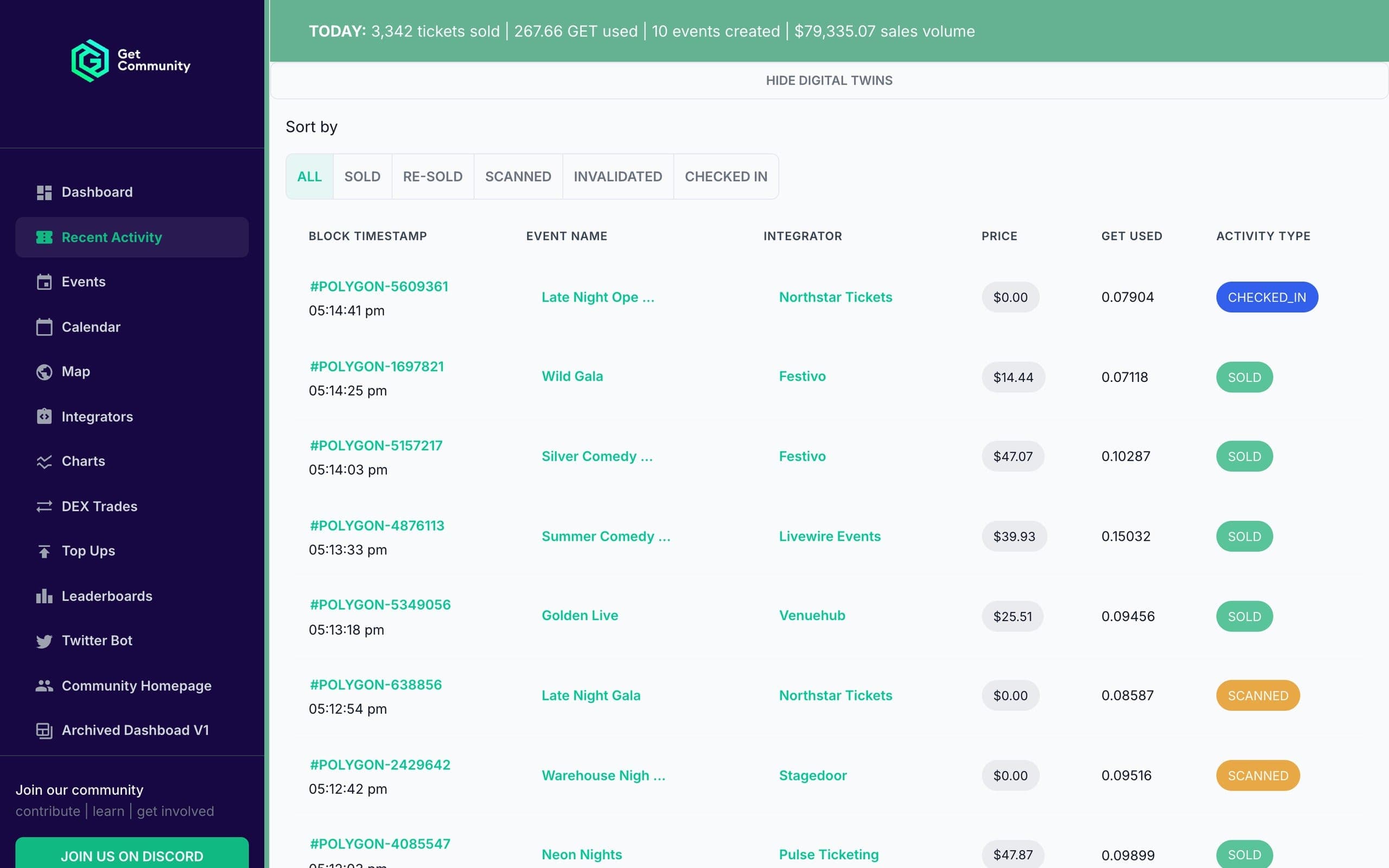Viewport: 1389px width, 868px height.
Task: Click the Calendar sidebar icon
Action: point(44,327)
